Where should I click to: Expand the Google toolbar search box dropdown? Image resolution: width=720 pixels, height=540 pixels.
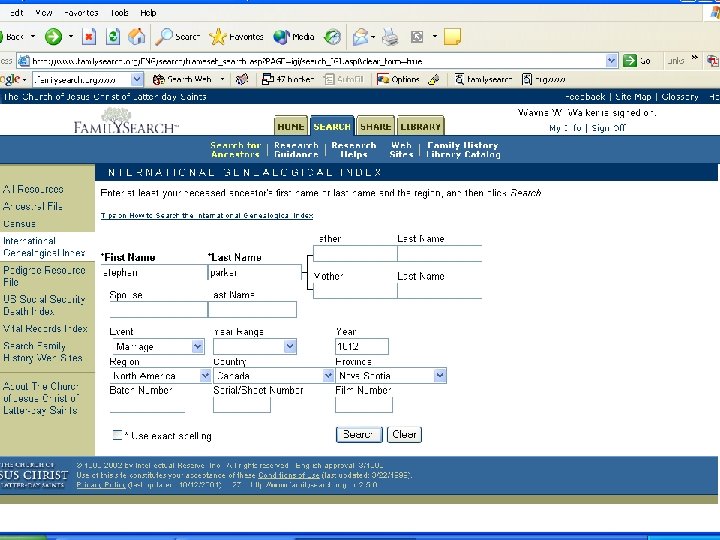click(x=137, y=79)
